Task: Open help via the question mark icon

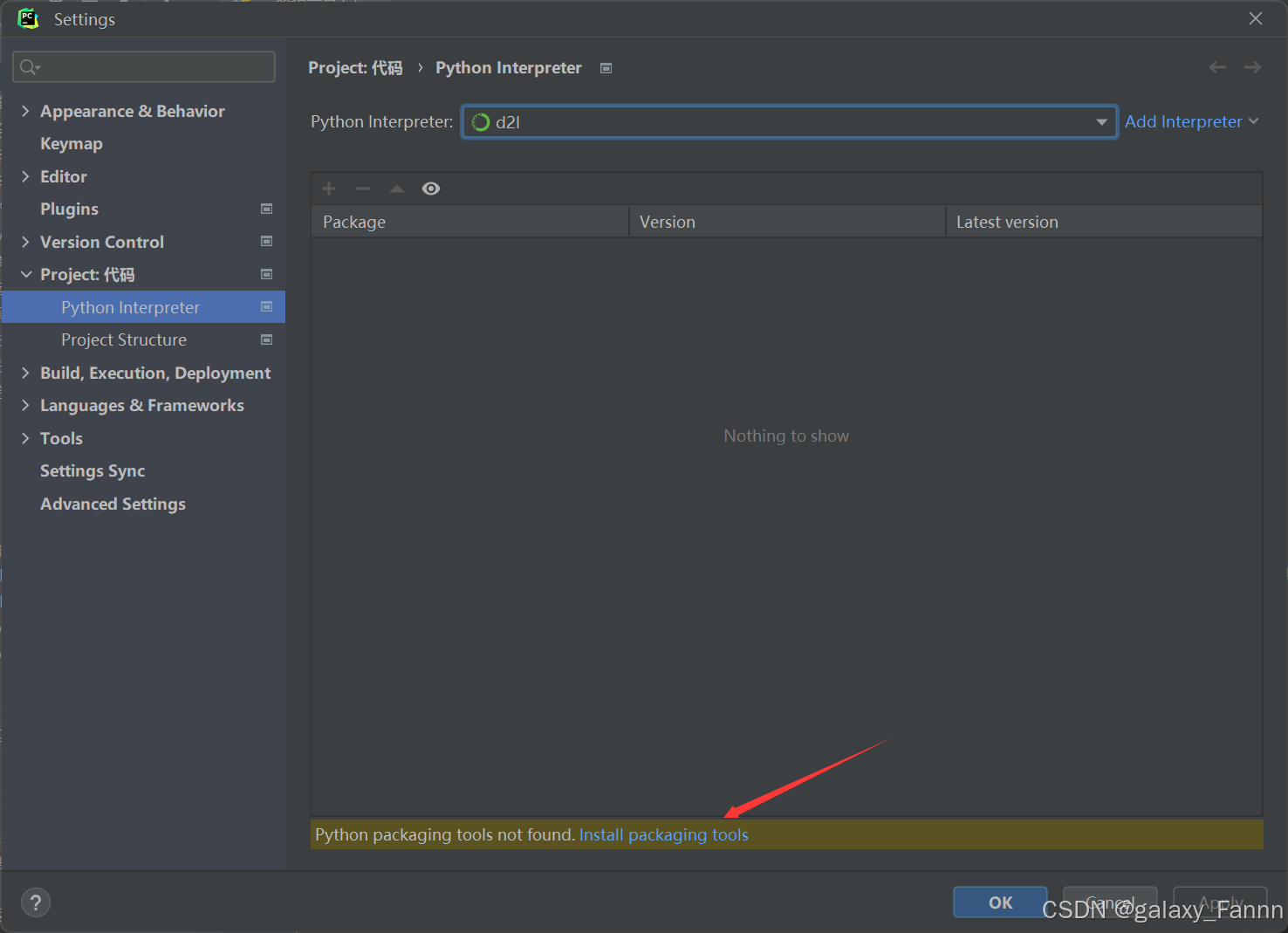Action: point(36,902)
